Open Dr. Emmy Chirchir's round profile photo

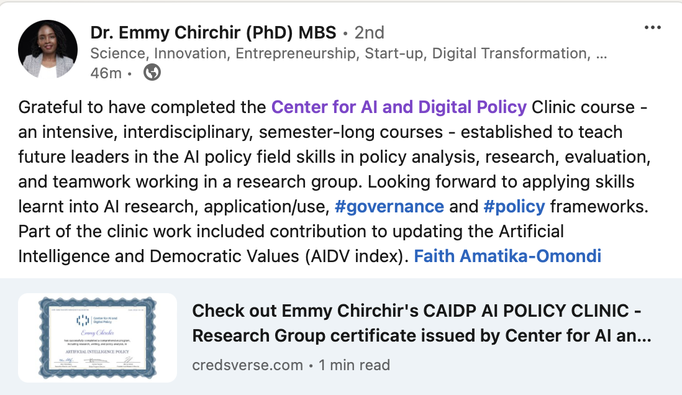click(x=48, y=49)
